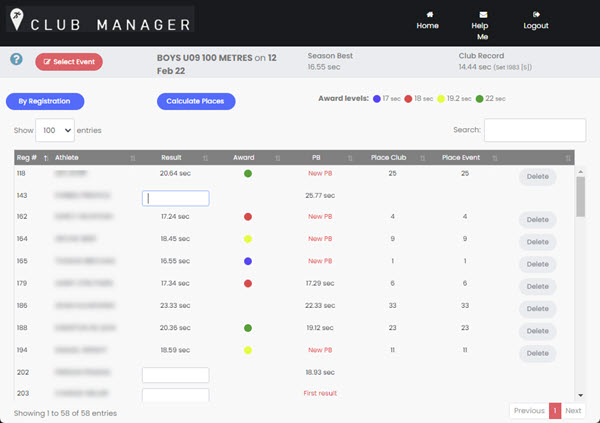
Task: Sort by Reg # column arrows
Action: 46,157
